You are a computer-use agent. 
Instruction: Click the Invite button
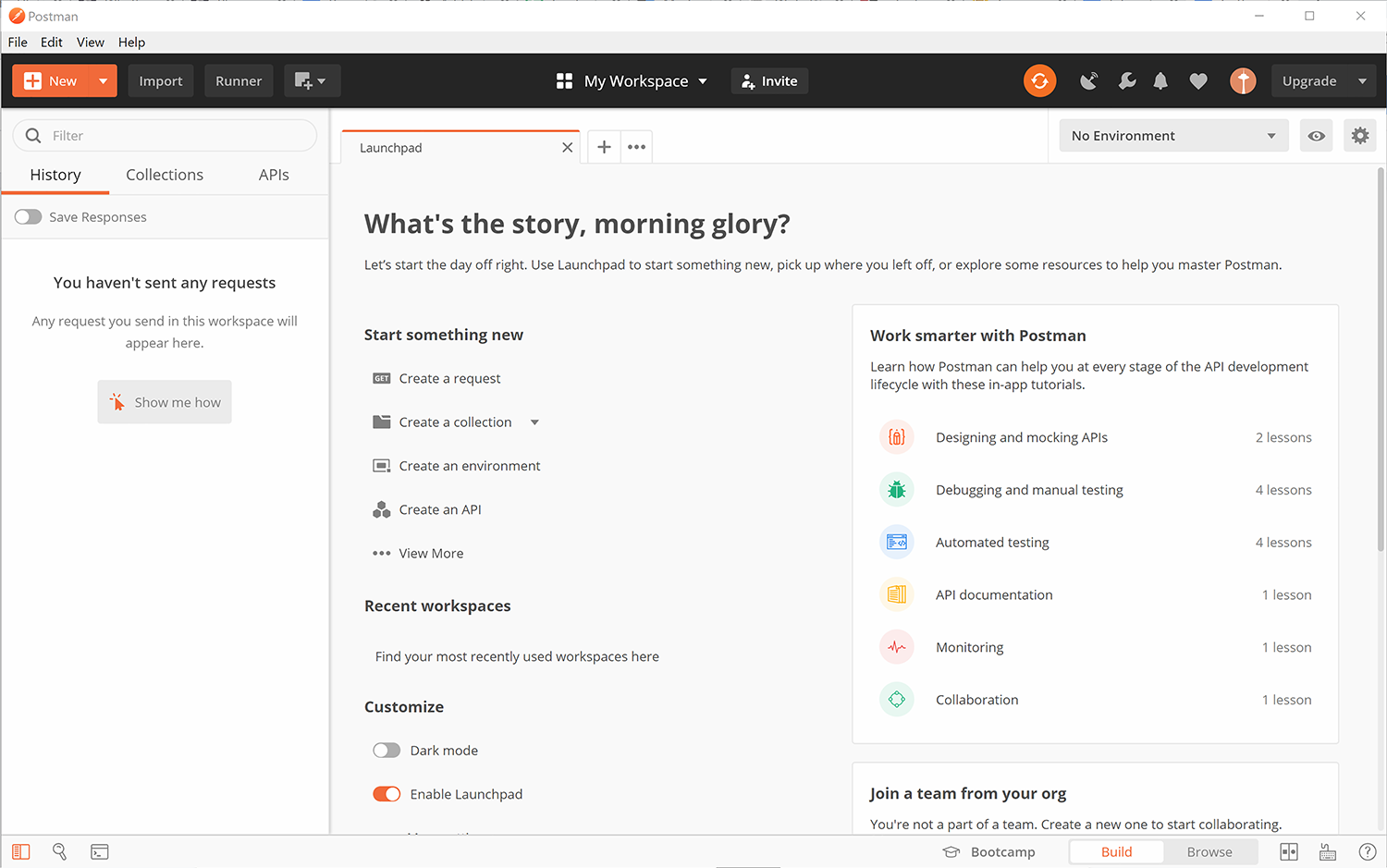click(x=769, y=80)
